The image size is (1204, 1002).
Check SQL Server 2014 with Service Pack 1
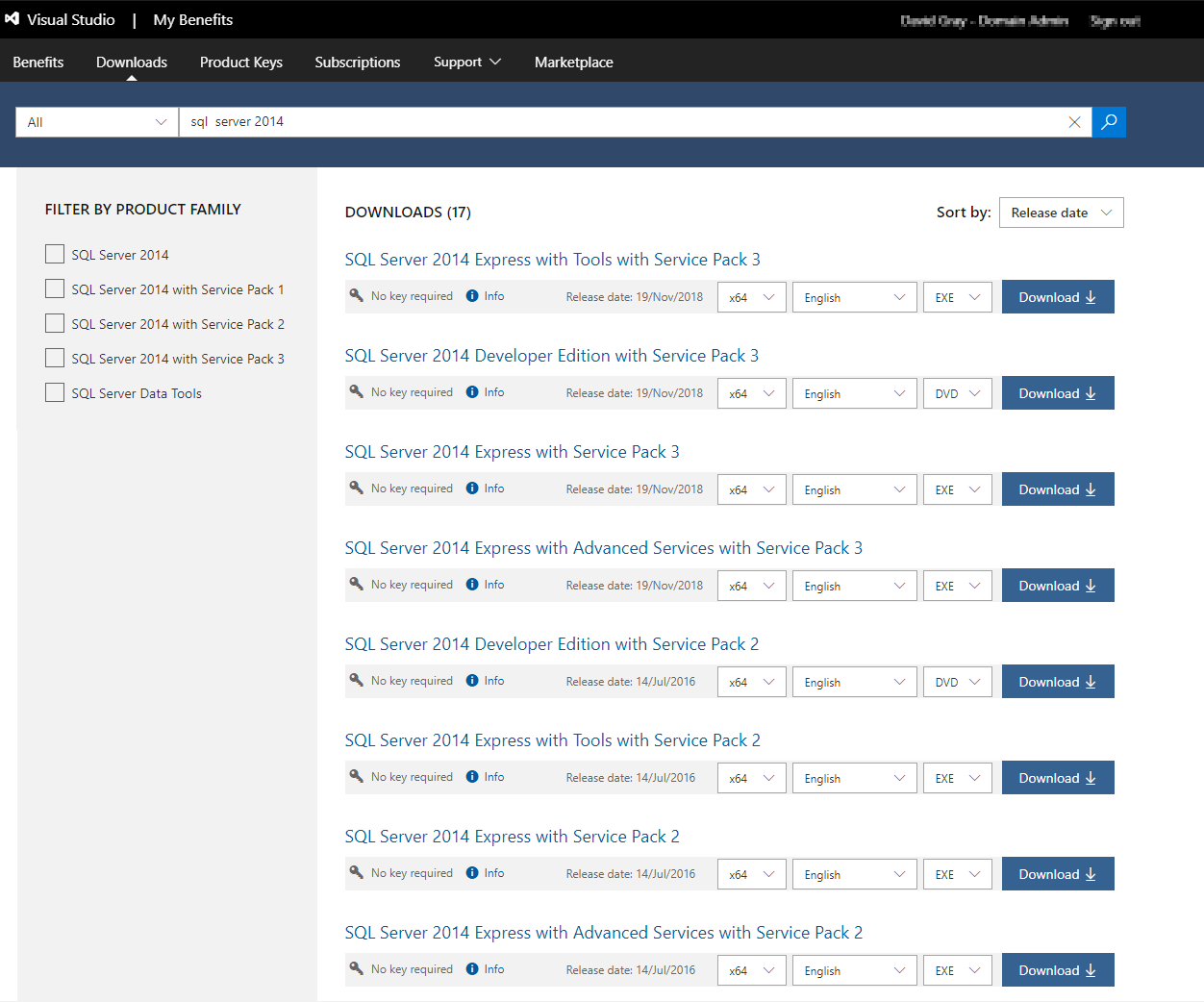click(55, 288)
